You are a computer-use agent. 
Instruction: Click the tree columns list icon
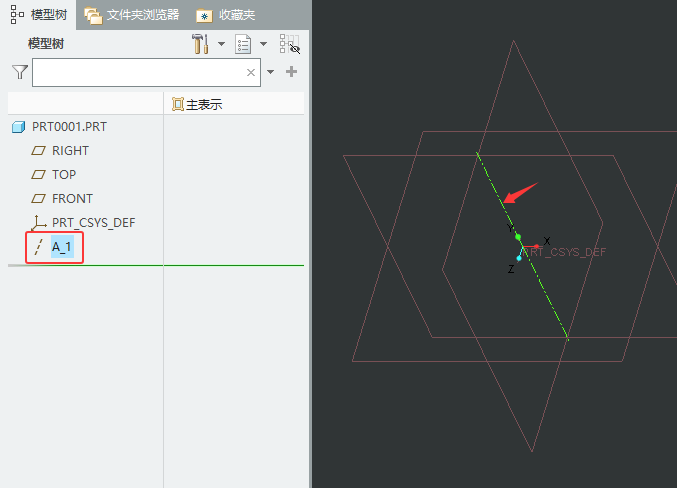(243, 44)
